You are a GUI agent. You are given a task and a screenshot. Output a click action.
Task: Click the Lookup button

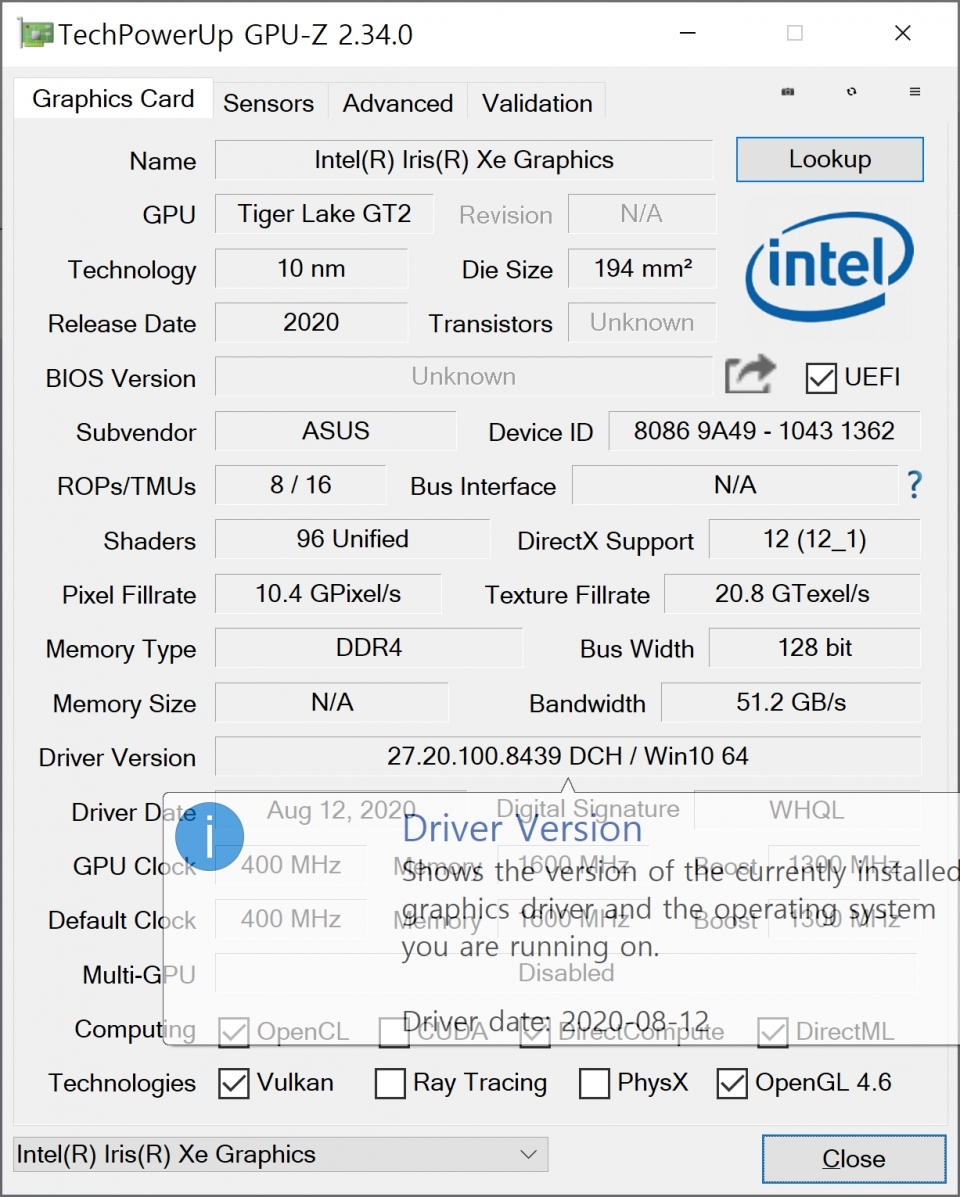click(830, 160)
